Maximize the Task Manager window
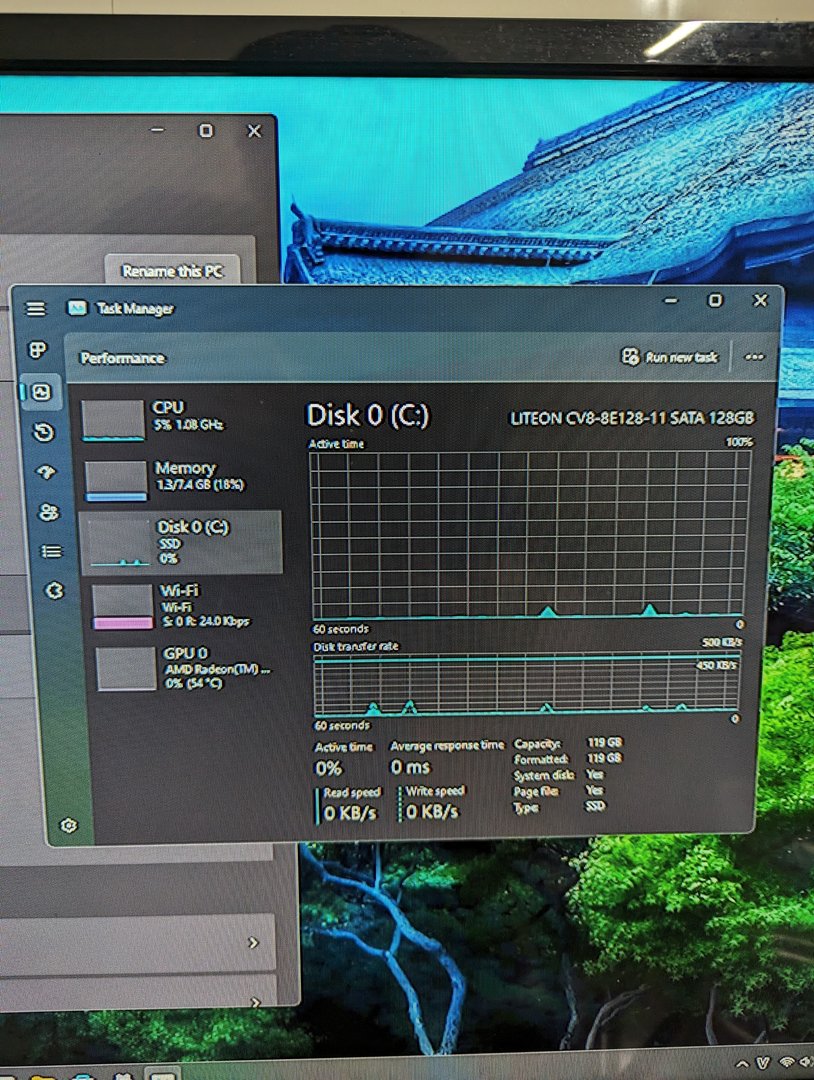Viewport: 814px width, 1080px height. pyautogui.click(x=715, y=300)
